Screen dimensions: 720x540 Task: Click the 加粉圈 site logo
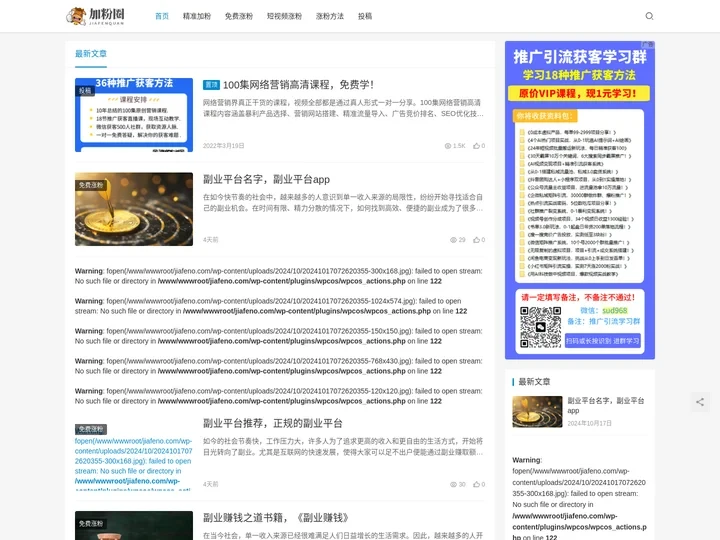pyautogui.click(x=96, y=16)
